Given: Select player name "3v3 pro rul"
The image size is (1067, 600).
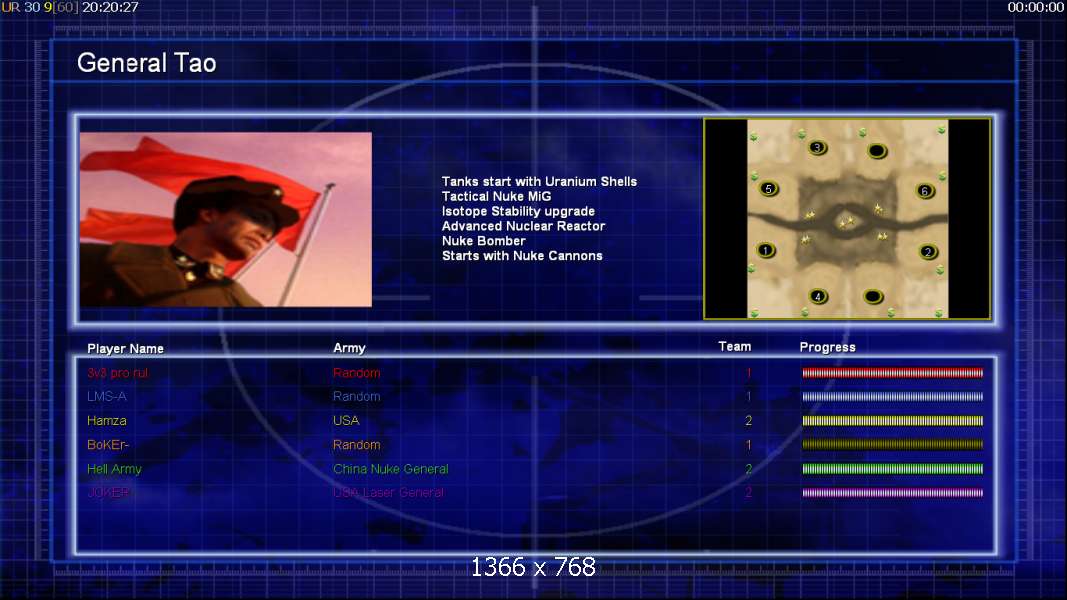Looking at the screenshot, I should tap(117, 373).
